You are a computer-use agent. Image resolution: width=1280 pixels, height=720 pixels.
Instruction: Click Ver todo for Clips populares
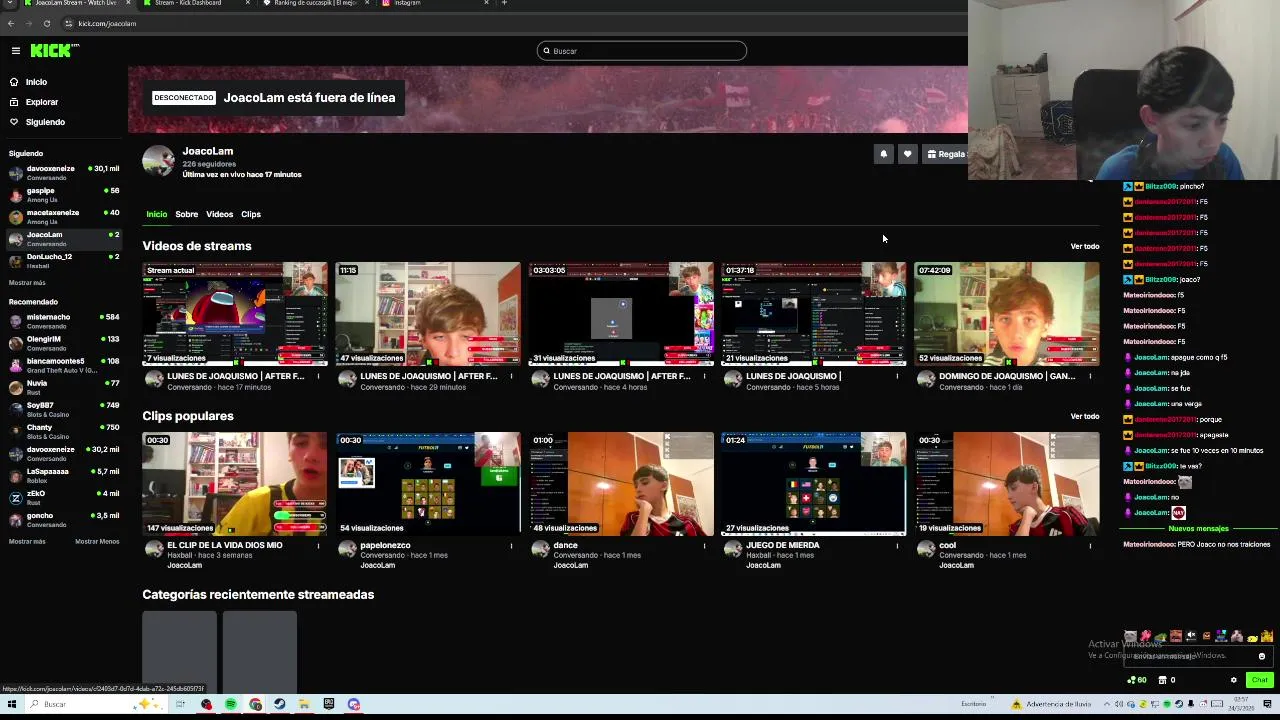point(1085,416)
